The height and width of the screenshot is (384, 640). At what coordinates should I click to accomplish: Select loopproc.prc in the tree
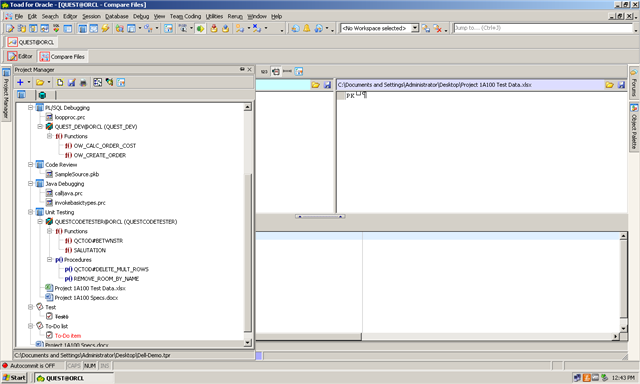[x=70, y=117]
